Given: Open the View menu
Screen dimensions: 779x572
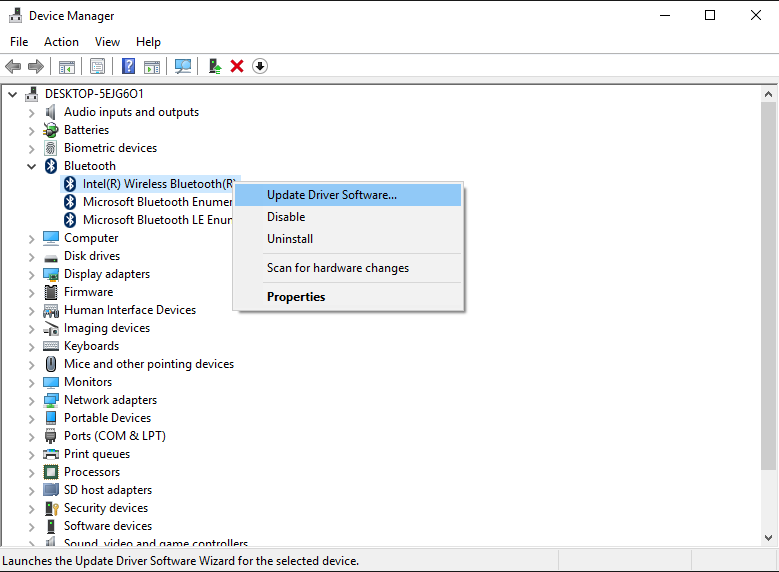Looking at the screenshot, I should (107, 42).
